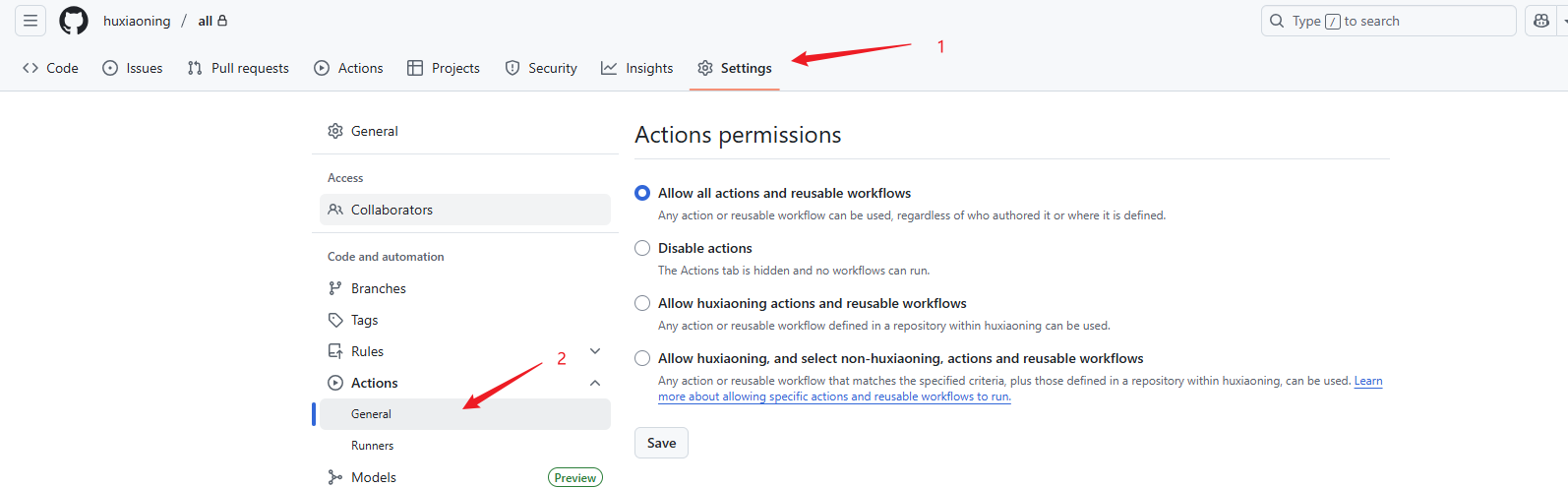Screen dimensions: 1568x488
Task: Collapse the Actions section chevron
Action: click(x=595, y=383)
